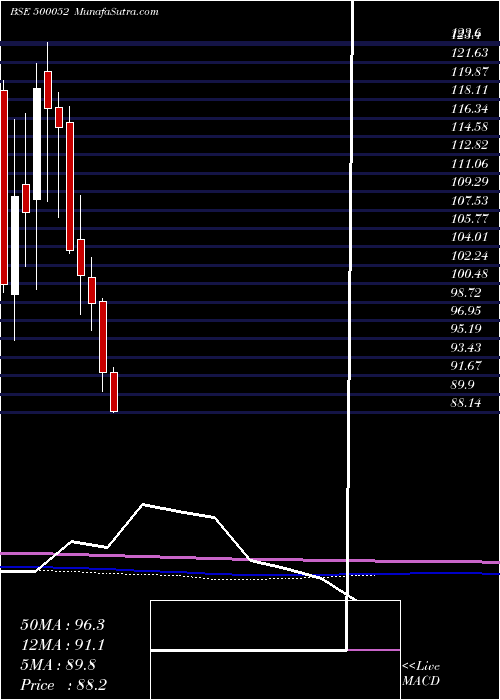Select the 119.87 price level label

[x=470, y=71]
